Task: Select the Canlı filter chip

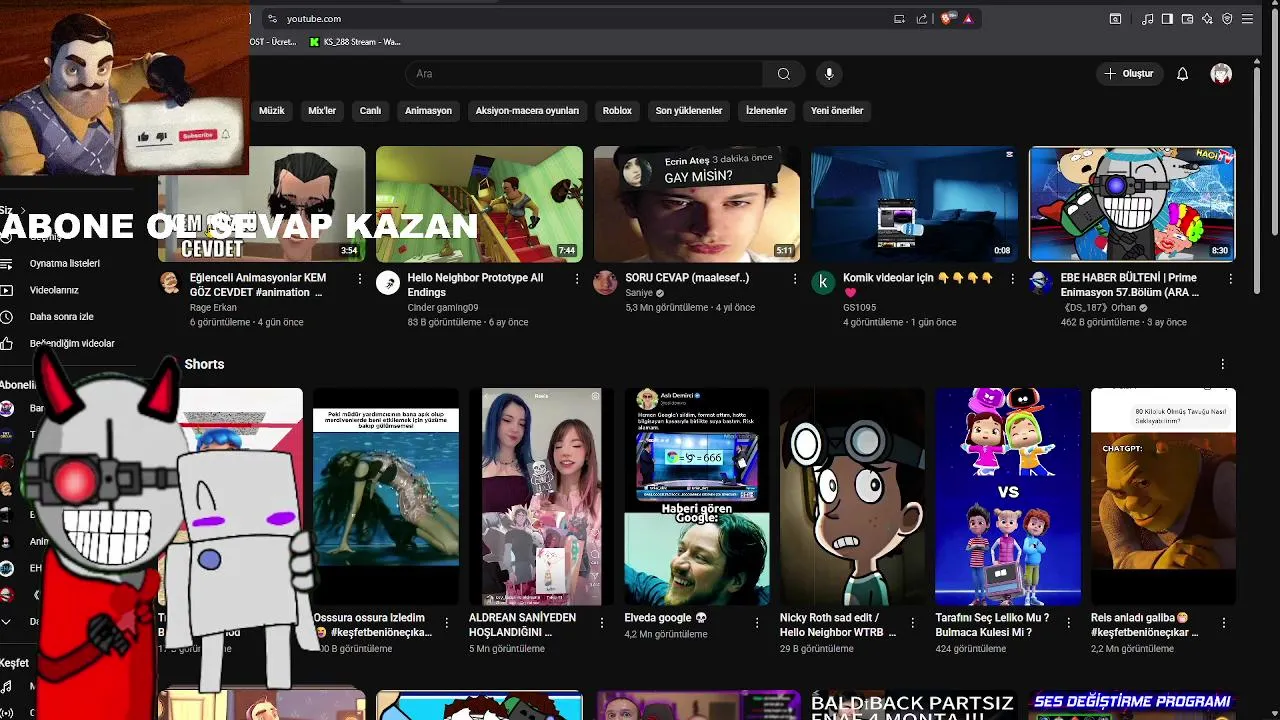Action: [370, 111]
